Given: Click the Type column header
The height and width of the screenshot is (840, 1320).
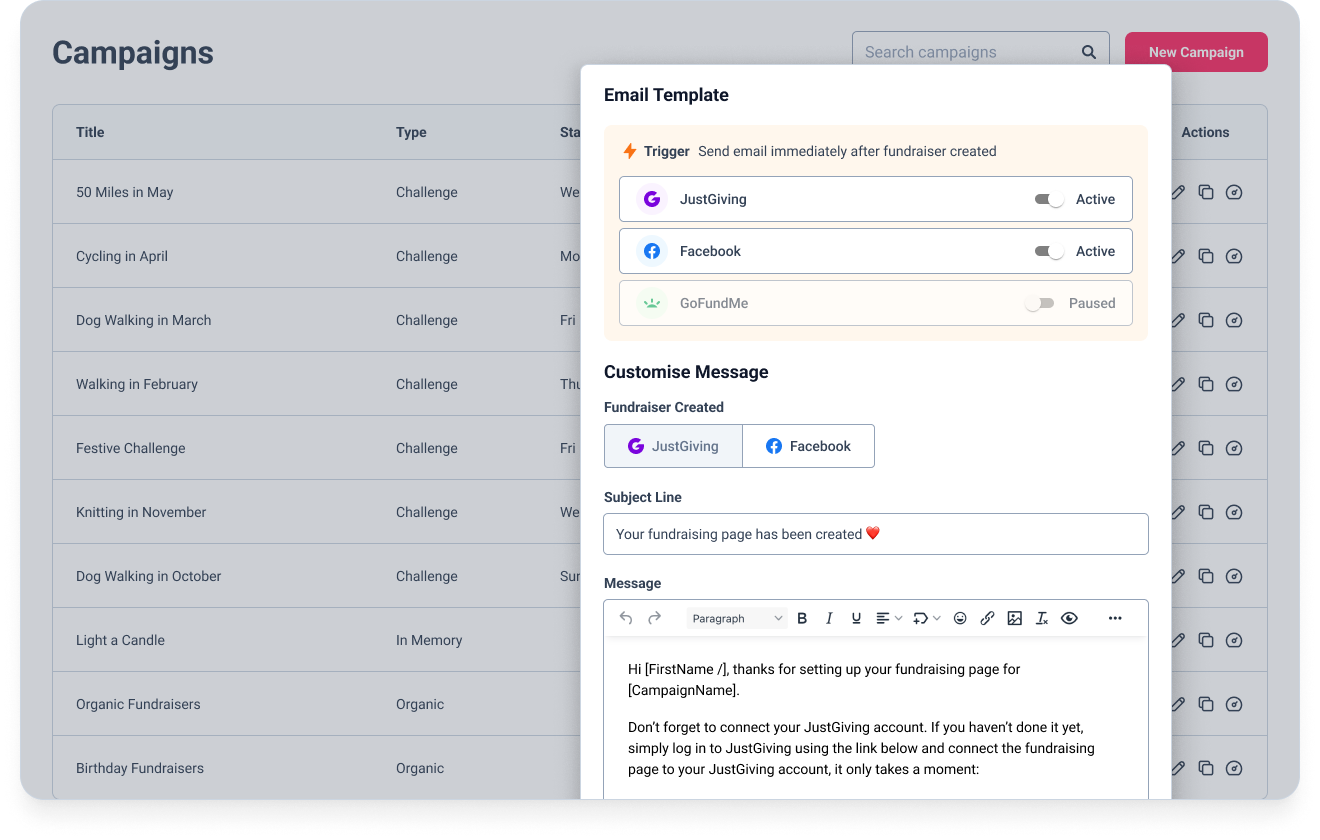Looking at the screenshot, I should tap(411, 132).
